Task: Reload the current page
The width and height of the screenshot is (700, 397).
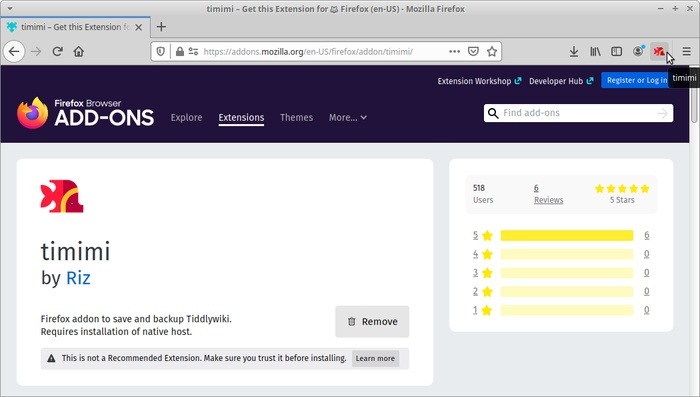Action: 57,52
